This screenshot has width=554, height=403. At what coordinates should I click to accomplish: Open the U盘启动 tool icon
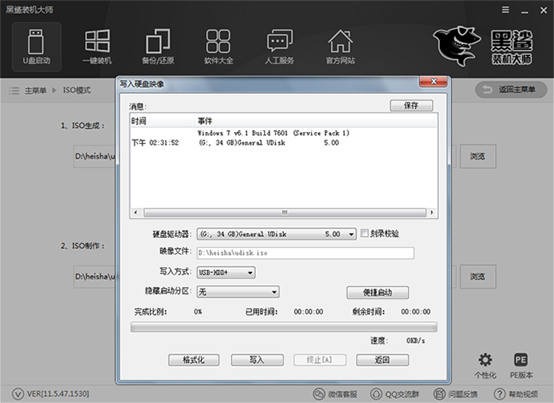[36, 47]
